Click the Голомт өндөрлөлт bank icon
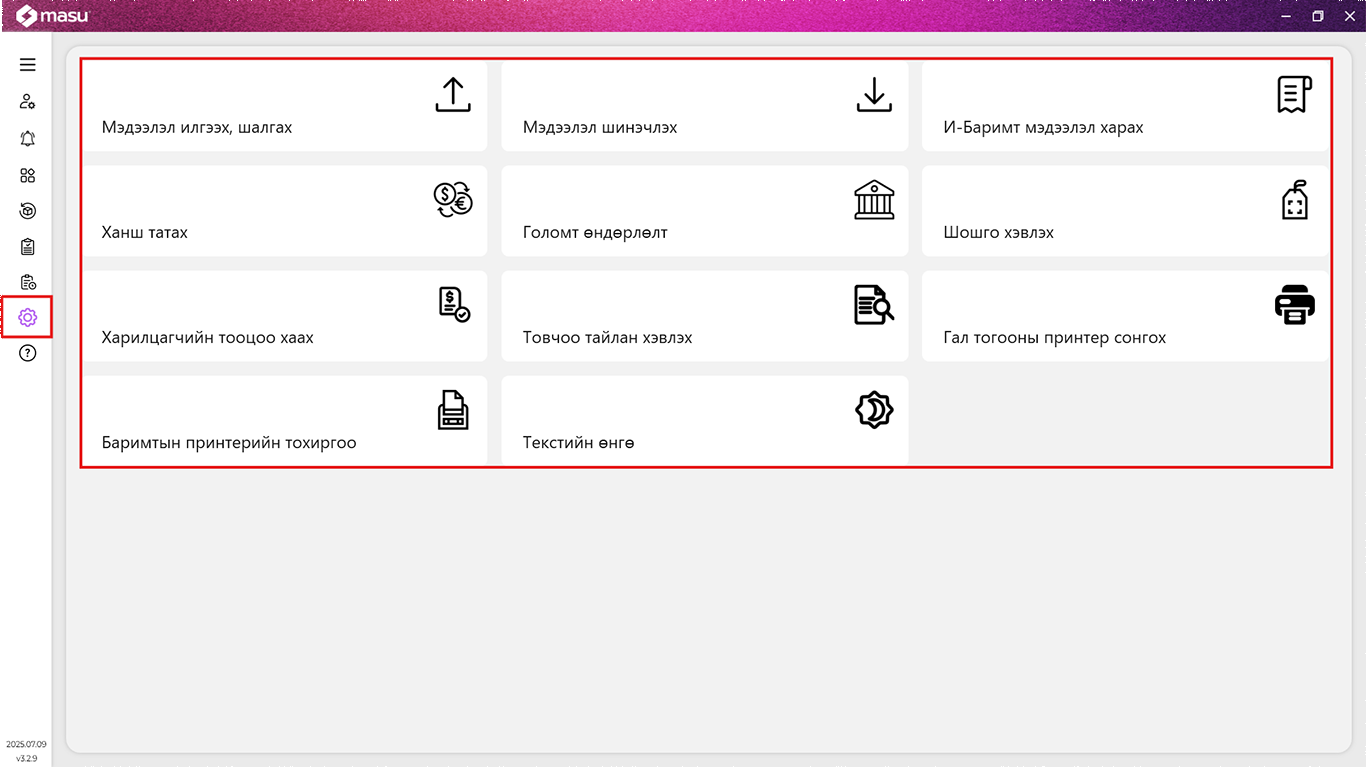Screen dimensions: 1366x767 tap(874, 200)
